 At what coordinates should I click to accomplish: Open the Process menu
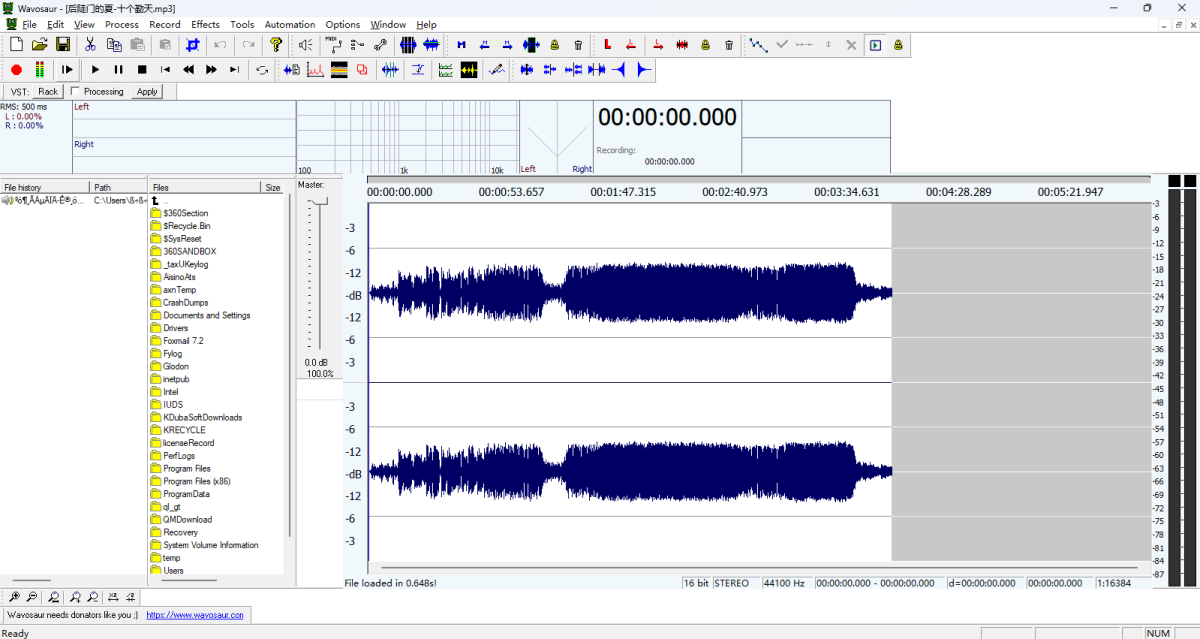pyautogui.click(x=122, y=24)
